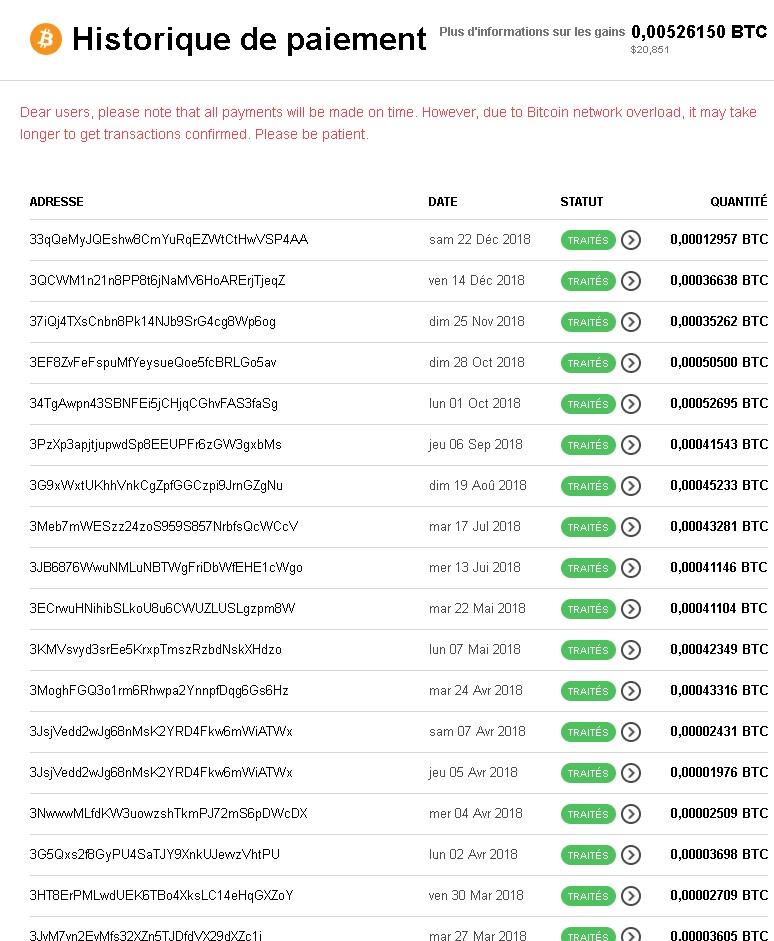774x941 pixels.
Task: Open details arrow for the 01 Oct 2018 payment
Action: coord(631,404)
